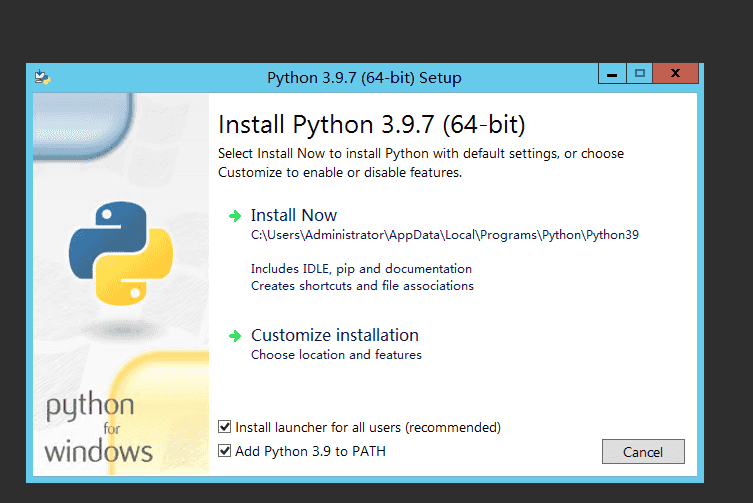Click the "Install launcher for all users" label
This screenshot has width=753, height=503.
point(367,427)
